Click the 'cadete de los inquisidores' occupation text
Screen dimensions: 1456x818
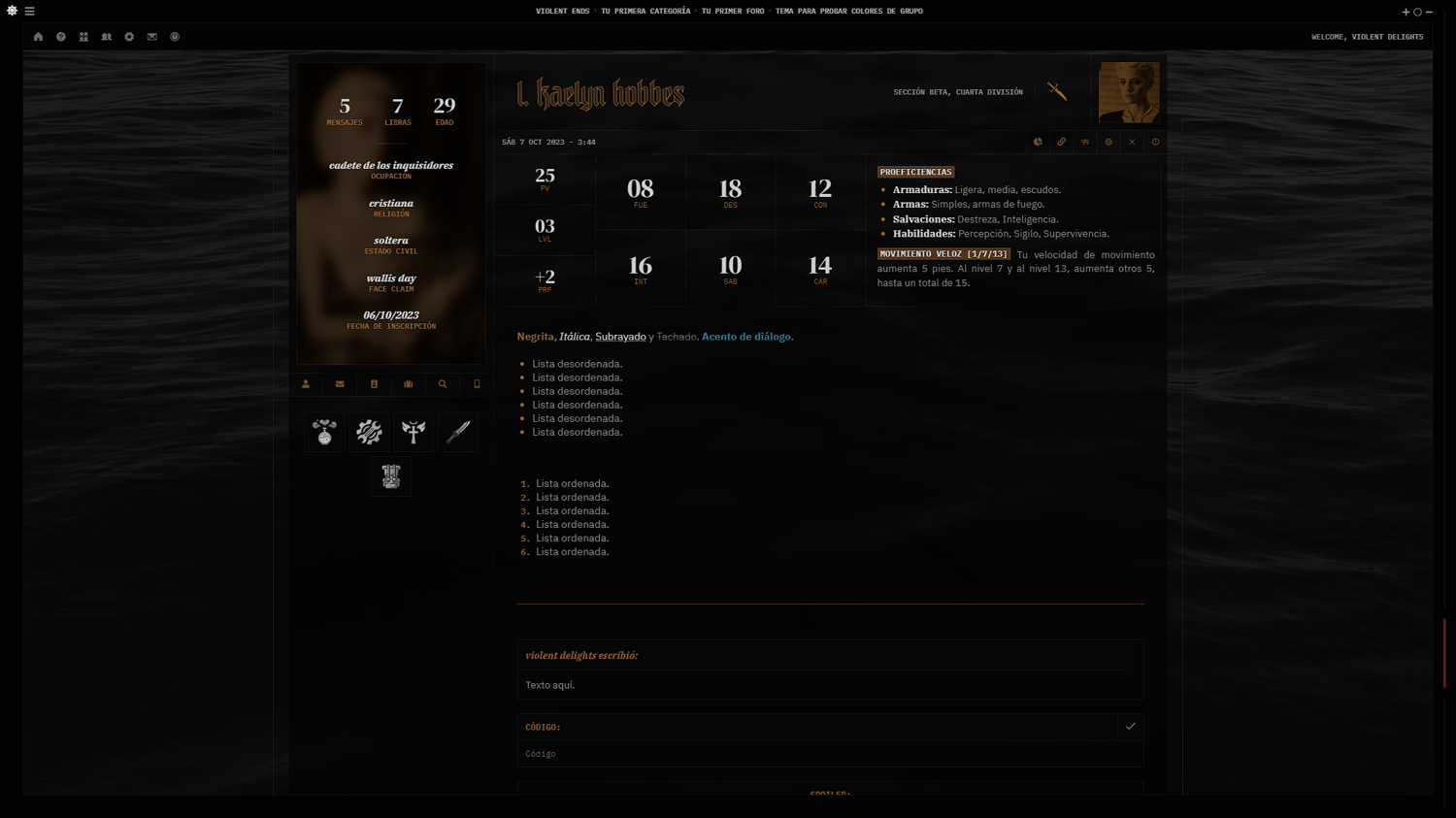pyautogui.click(x=391, y=165)
